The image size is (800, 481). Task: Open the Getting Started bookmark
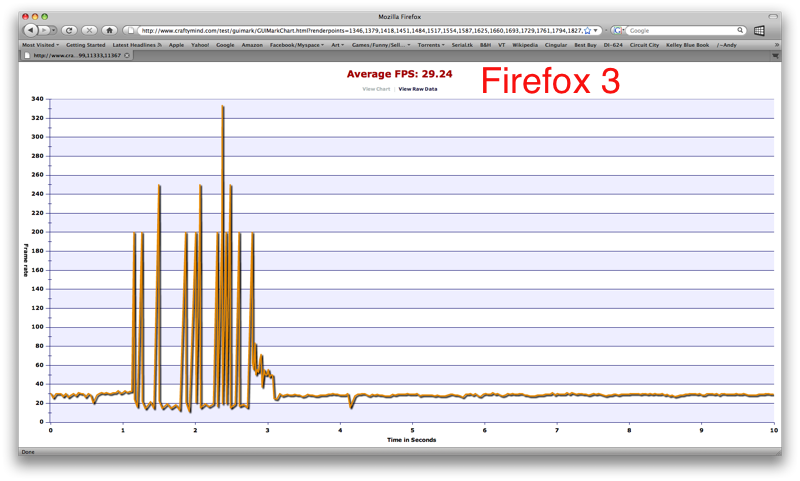pos(86,45)
